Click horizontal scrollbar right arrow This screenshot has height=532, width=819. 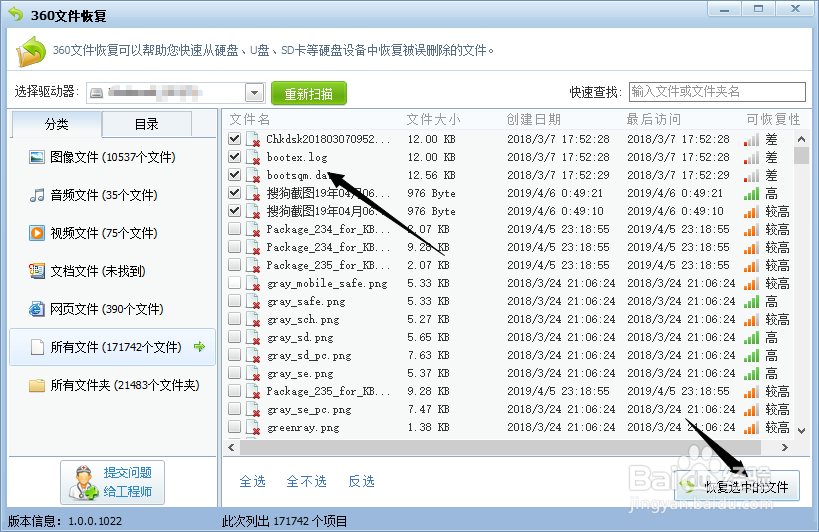[785, 447]
